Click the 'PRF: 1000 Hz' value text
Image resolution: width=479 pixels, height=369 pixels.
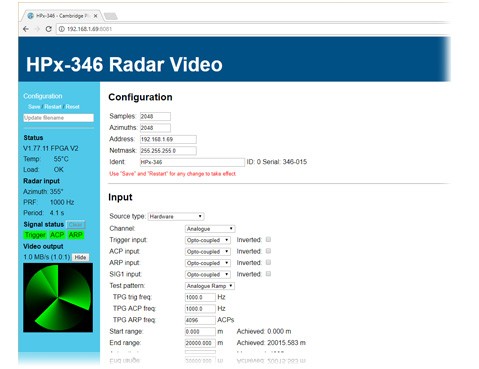49,202
